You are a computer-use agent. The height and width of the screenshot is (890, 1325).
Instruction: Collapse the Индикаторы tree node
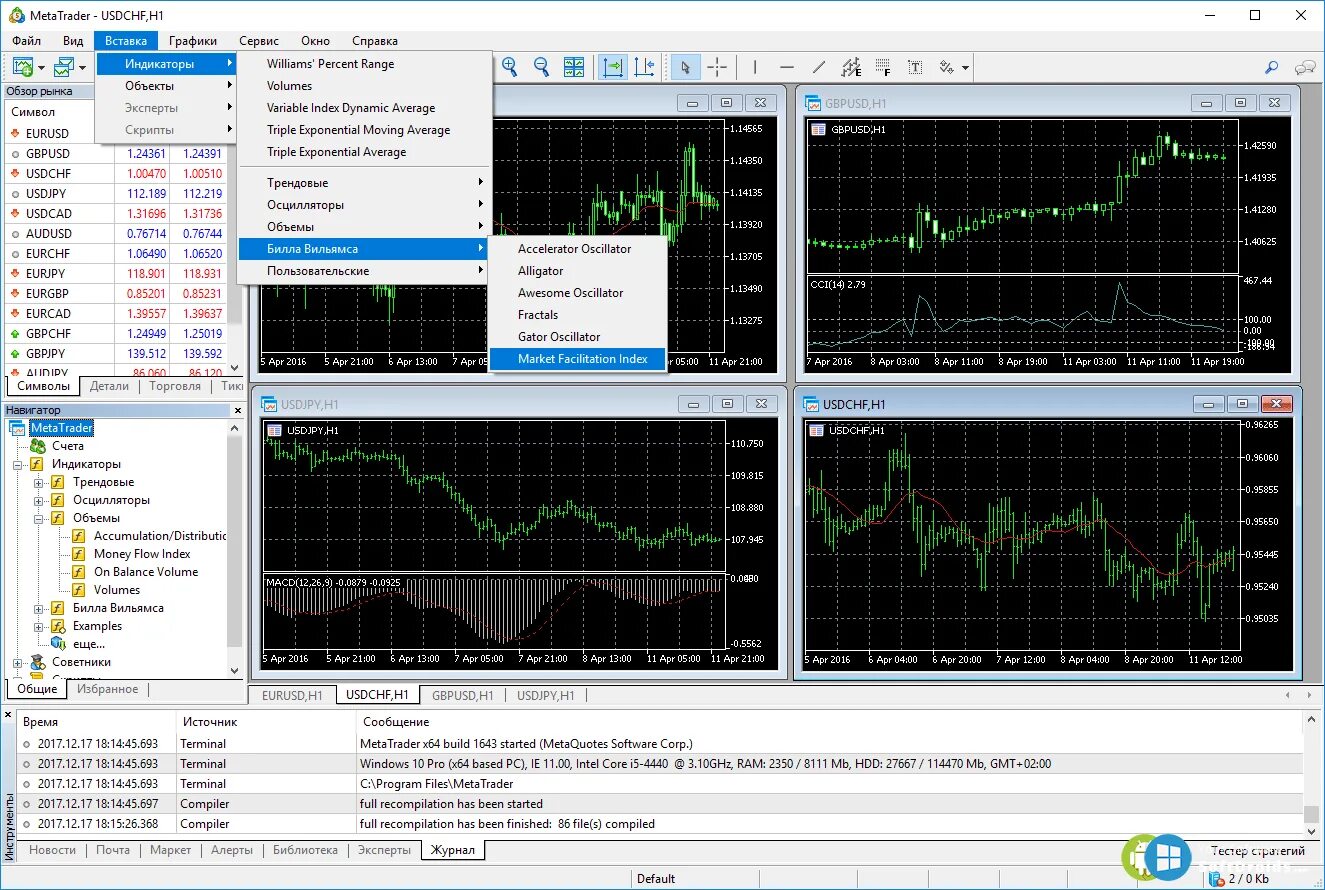pos(17,464)
